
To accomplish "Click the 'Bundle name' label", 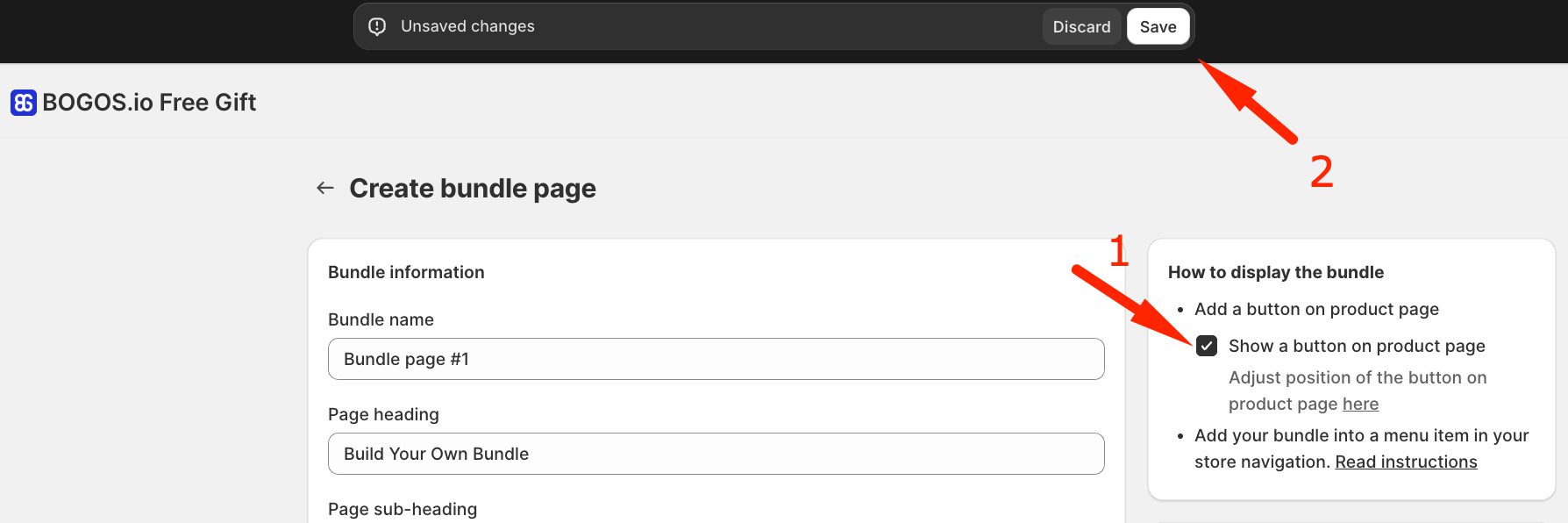I will point(381,319).
